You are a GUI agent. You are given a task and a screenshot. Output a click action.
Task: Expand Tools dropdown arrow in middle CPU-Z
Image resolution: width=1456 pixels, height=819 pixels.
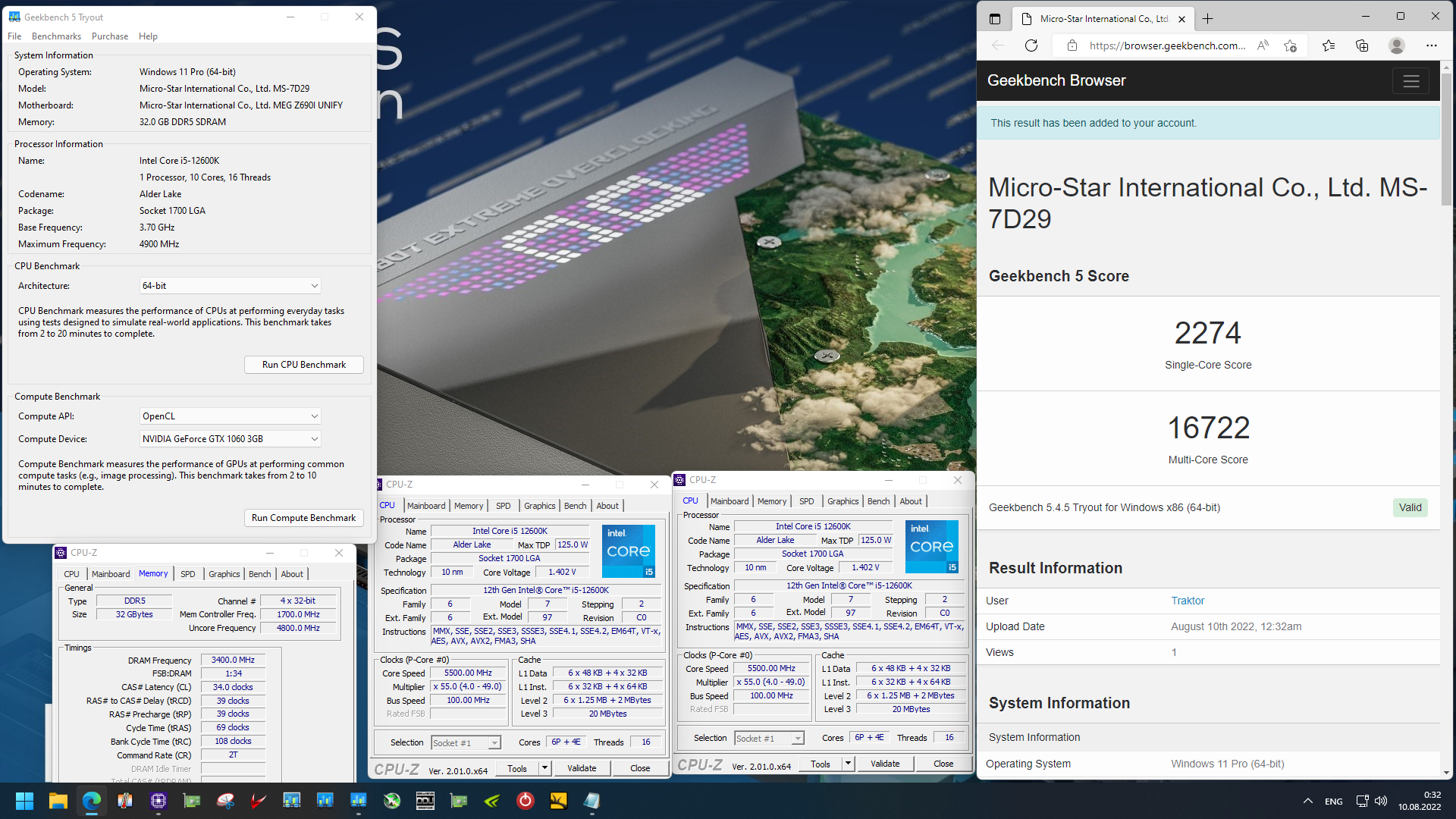coord(544,769)
